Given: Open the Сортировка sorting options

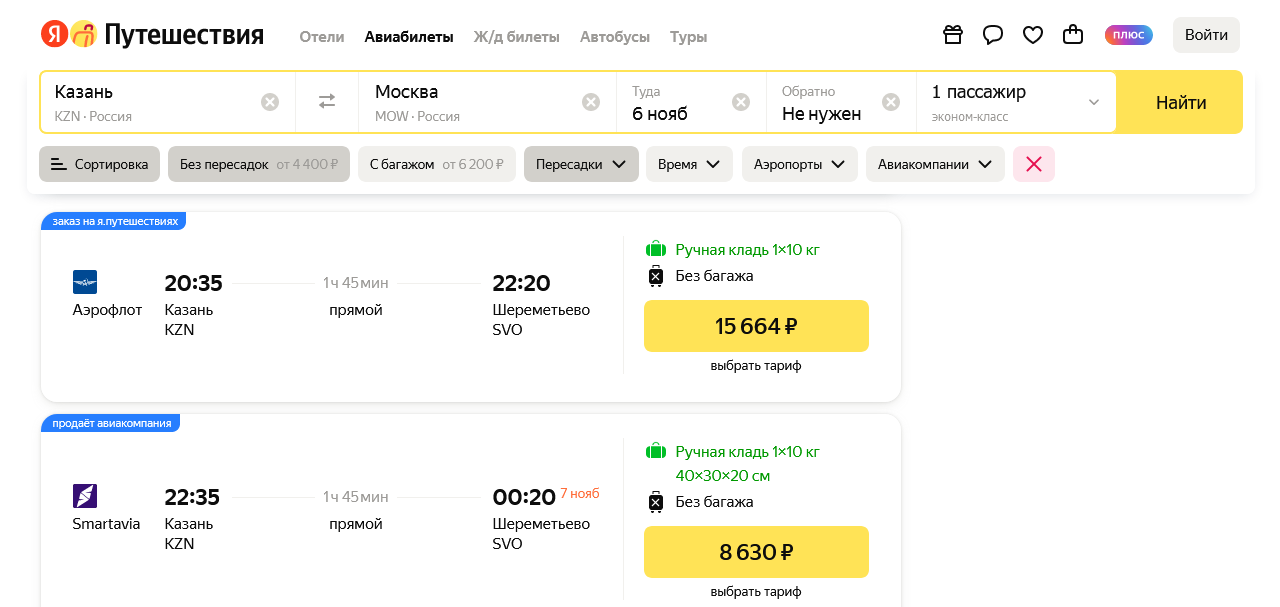Looking at the screenshot, I should pos(99,164).
